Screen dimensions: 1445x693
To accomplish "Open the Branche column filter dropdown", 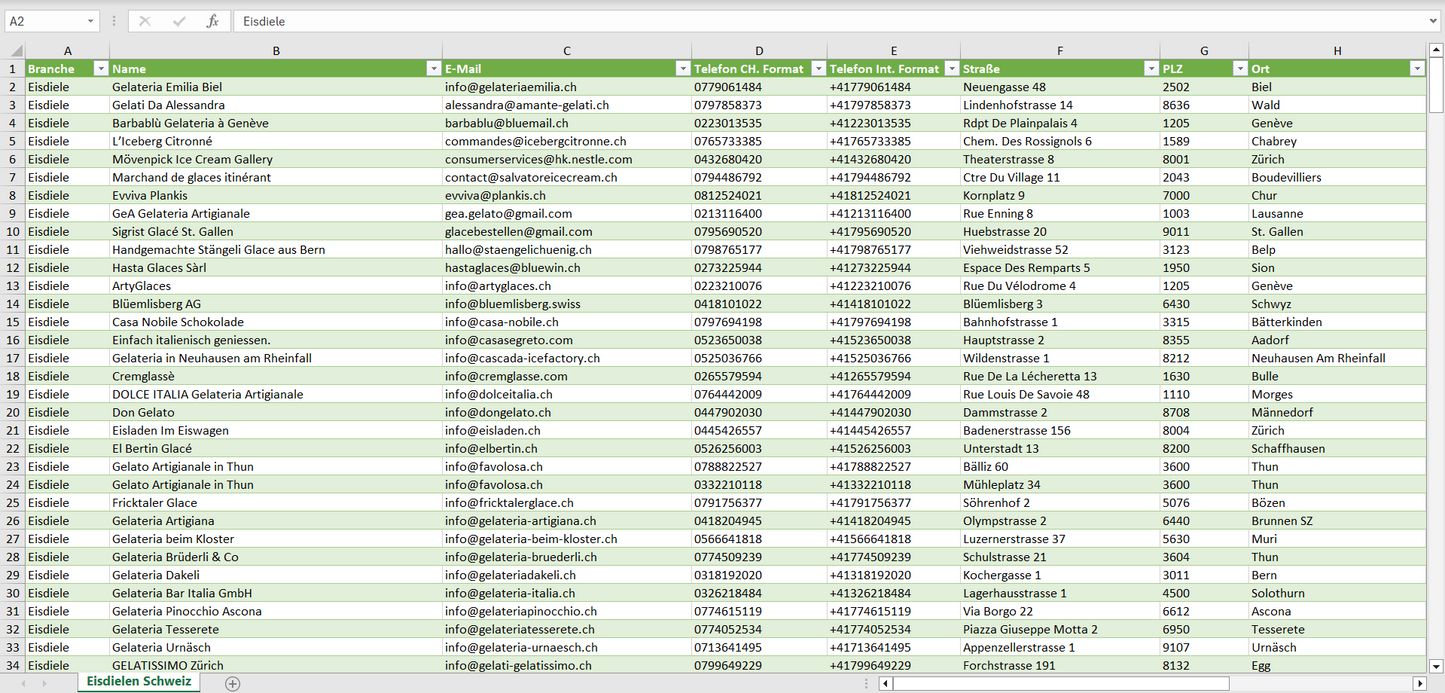I will (100, 69).
